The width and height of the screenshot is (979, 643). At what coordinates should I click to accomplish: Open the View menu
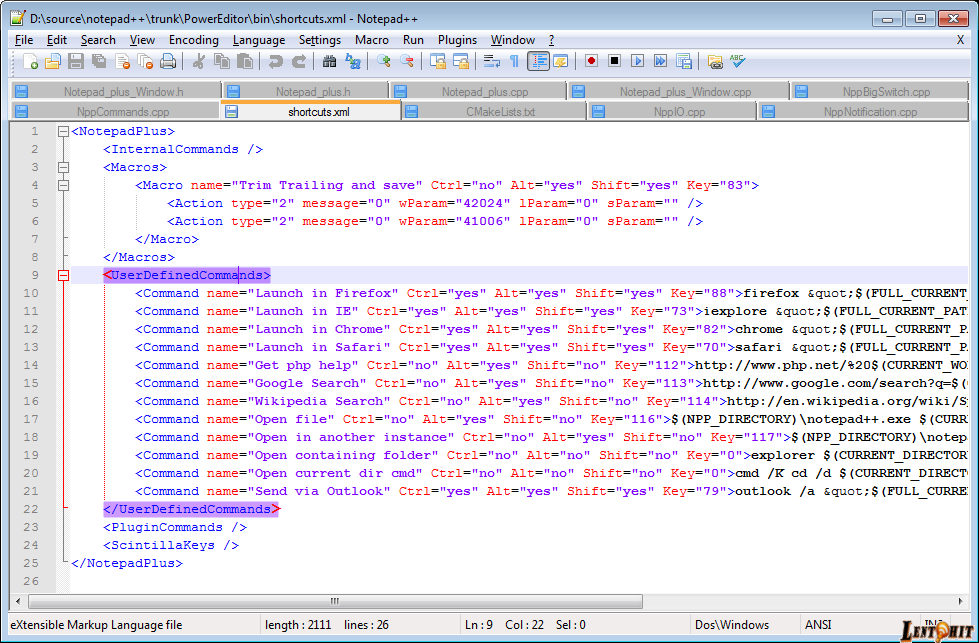click(142, 40)
